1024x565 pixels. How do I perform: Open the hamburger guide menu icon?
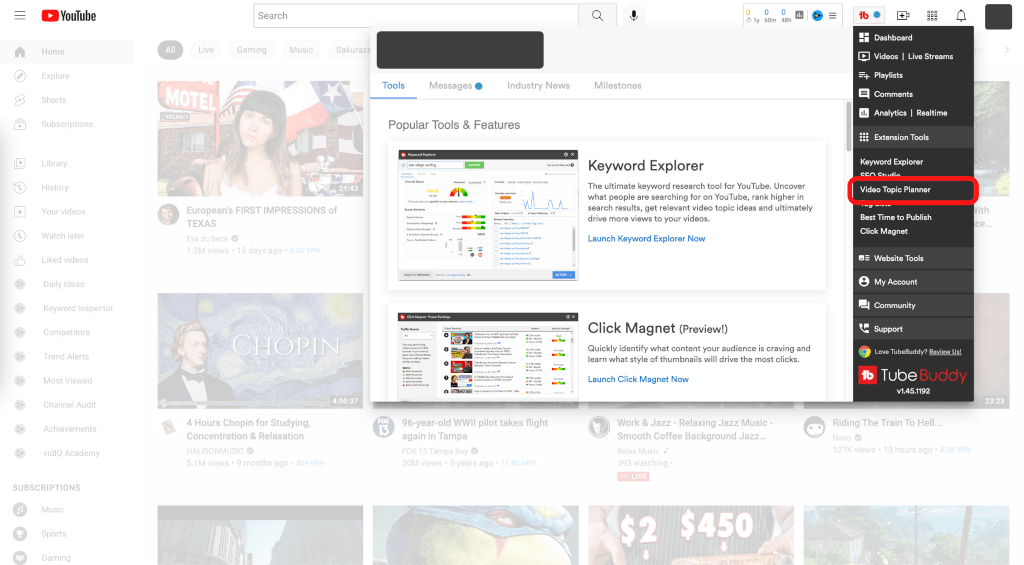pyautogui.click(x=20, y=16)
